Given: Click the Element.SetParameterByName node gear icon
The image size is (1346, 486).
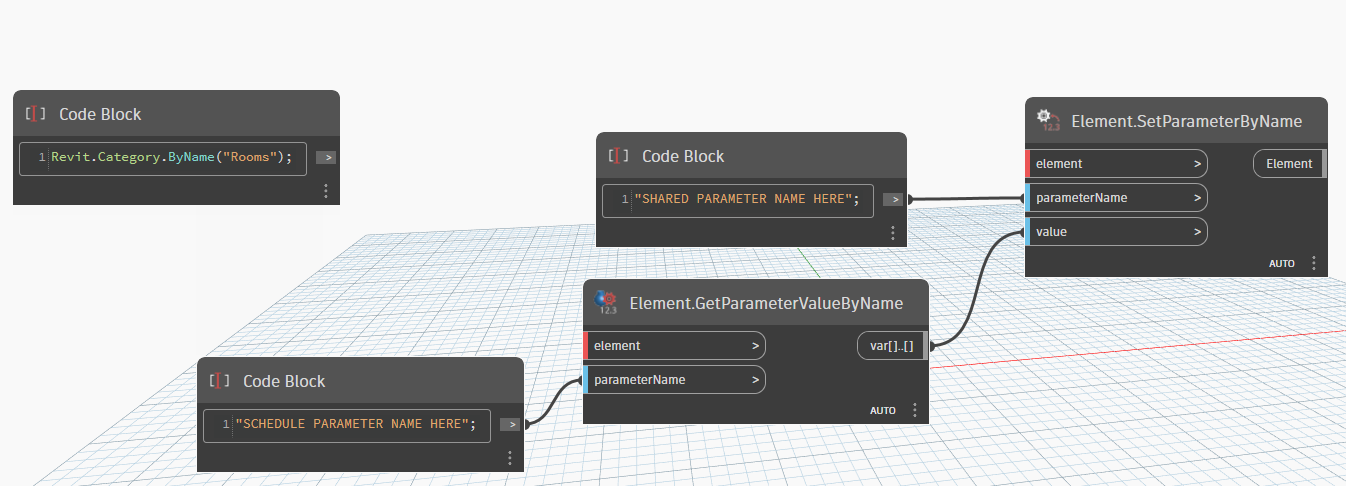Looking at the screenshot, I should [x=1048, y=121].
